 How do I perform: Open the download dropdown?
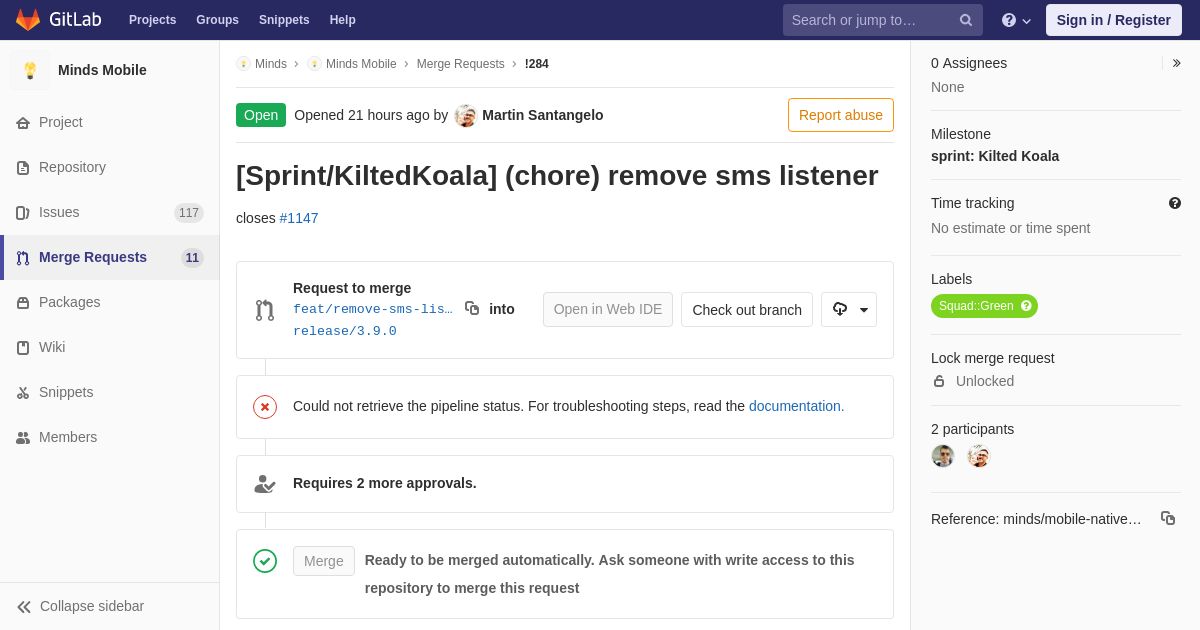849,310
